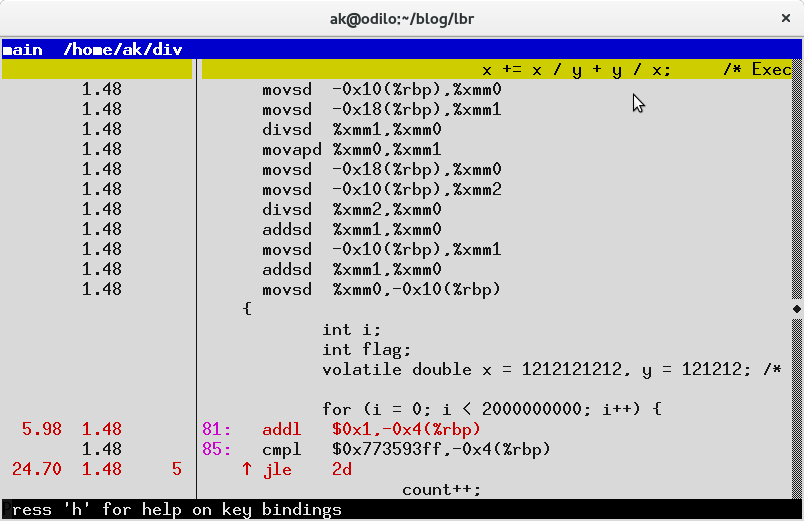This screenshot has height=521, width=804.
Task: Click the 'movsd -0x10(%rbp),%xmm1' instruction
Action: click(381, 249)
